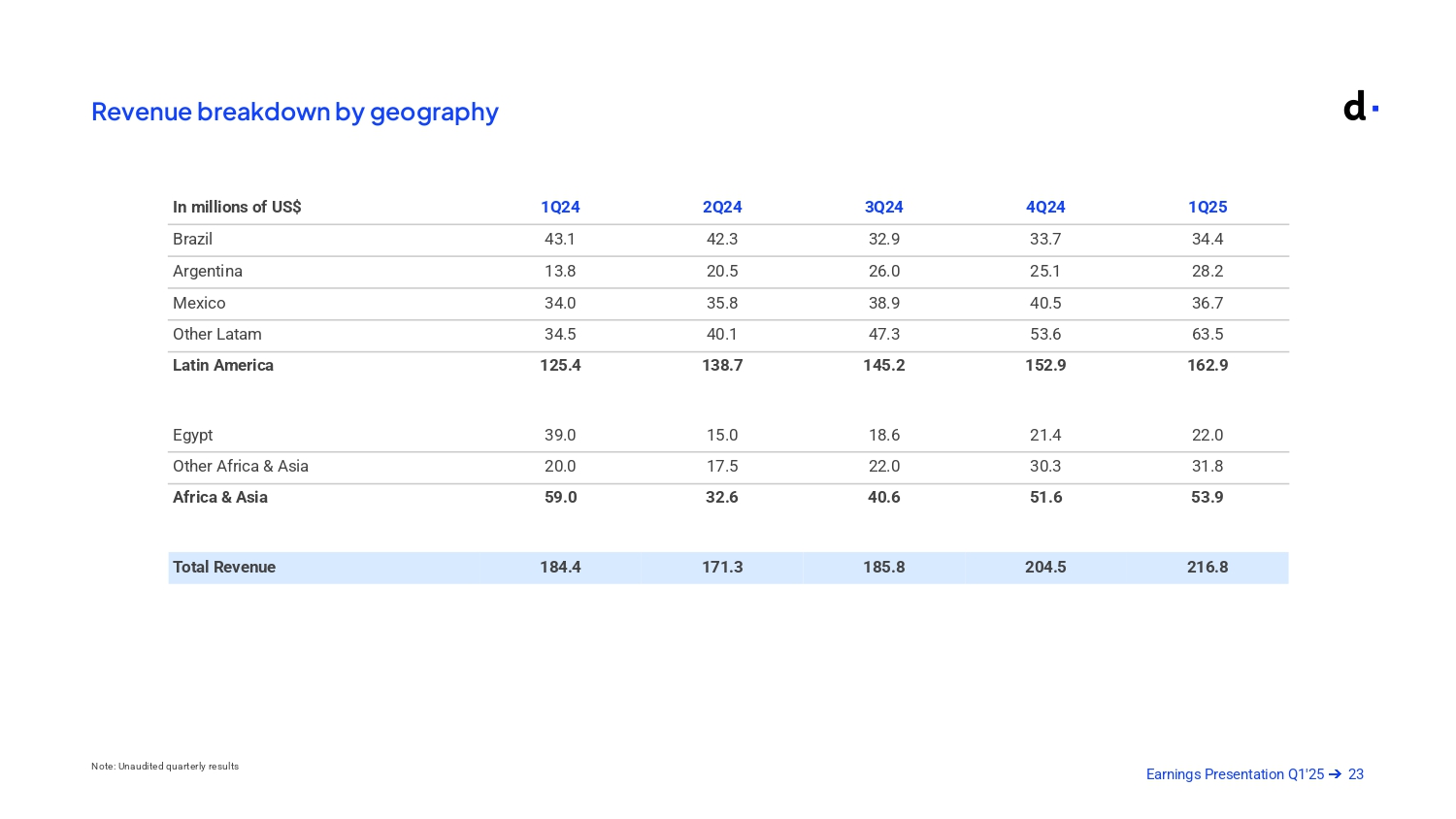1456x819 pixels.
Task: Click the 'Earnings Presentation Q1'25' footer text
Action: 1235,774
